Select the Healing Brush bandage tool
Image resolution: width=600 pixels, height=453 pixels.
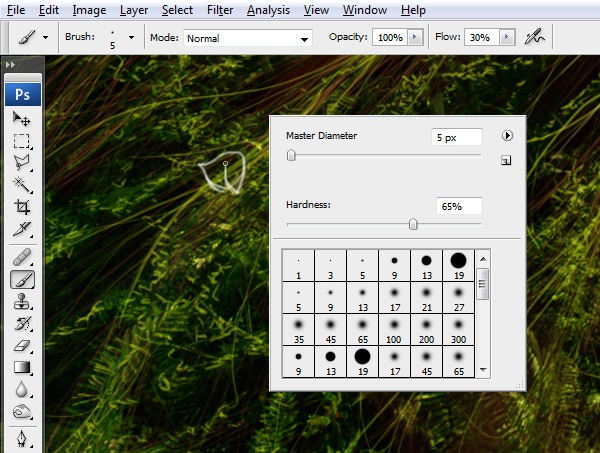pyautogui.click(x=22, y=257)
